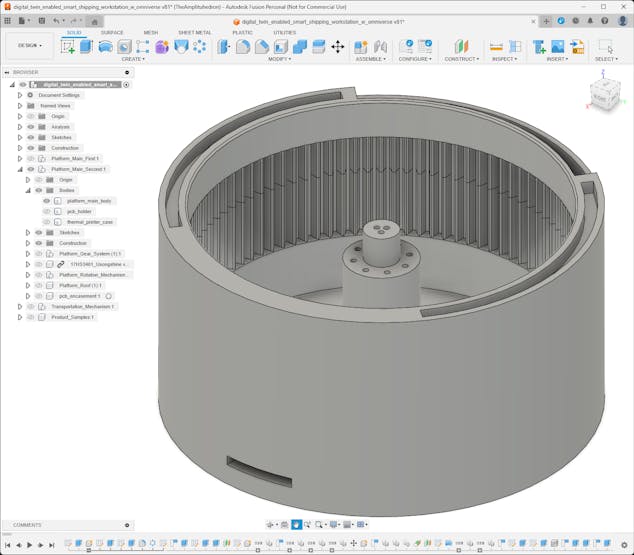
Task: Select the Extrude tool in Create group
Action: coord(86,46)
